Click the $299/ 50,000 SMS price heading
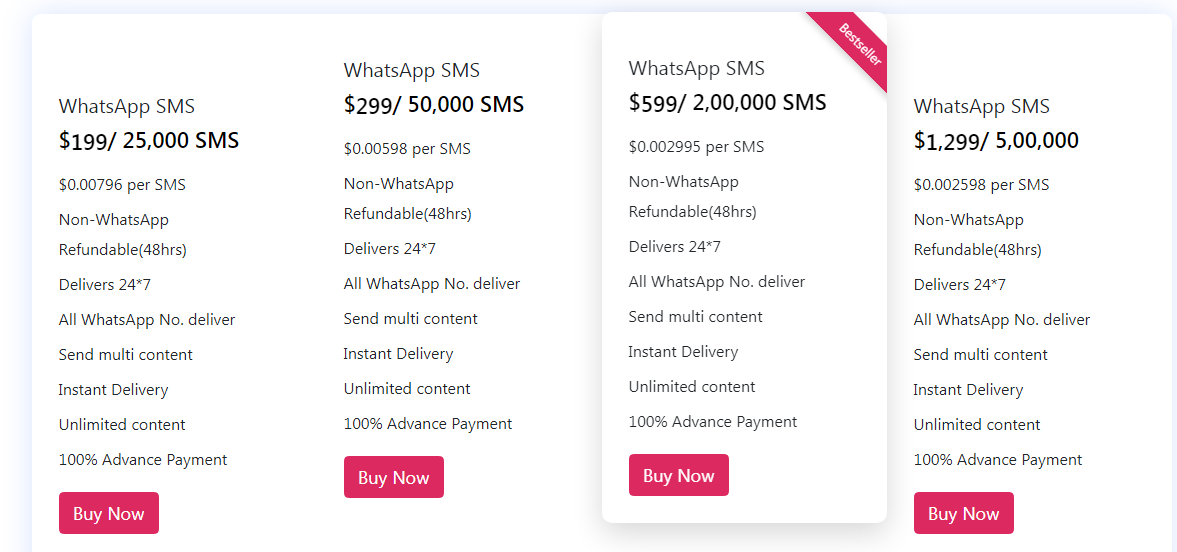 [434, 104]
